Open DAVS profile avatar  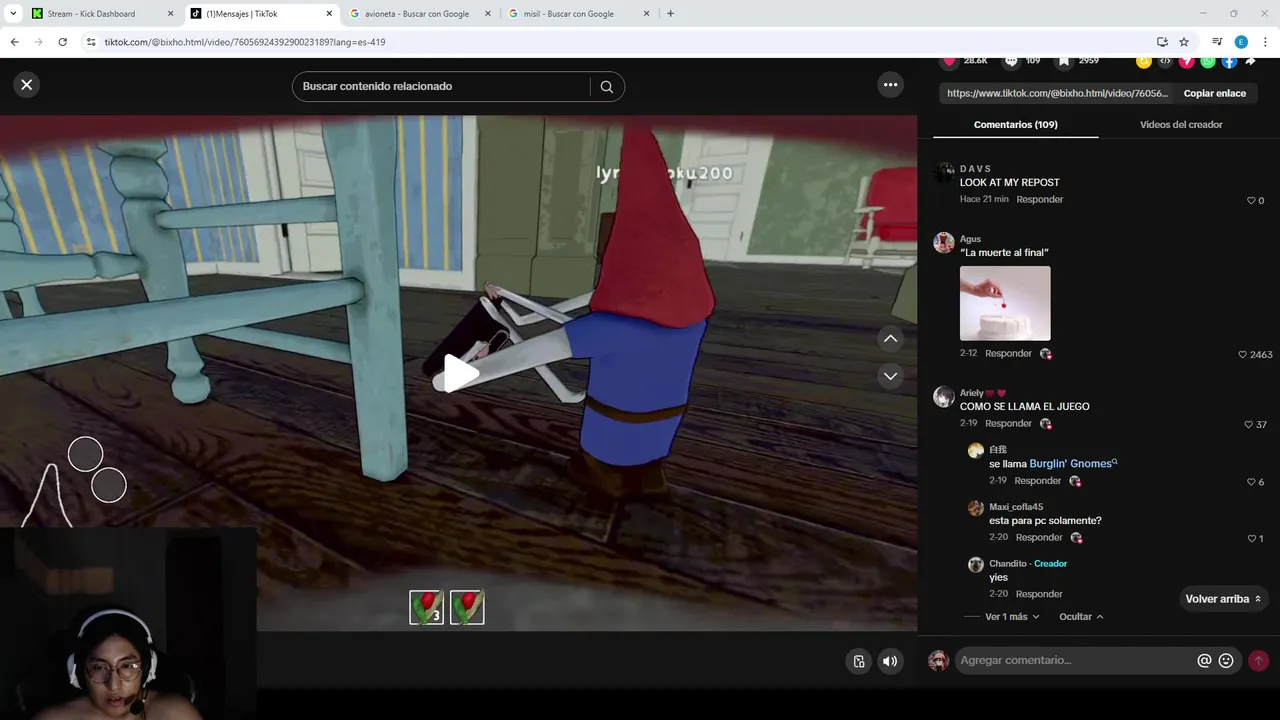click(943, 173)
